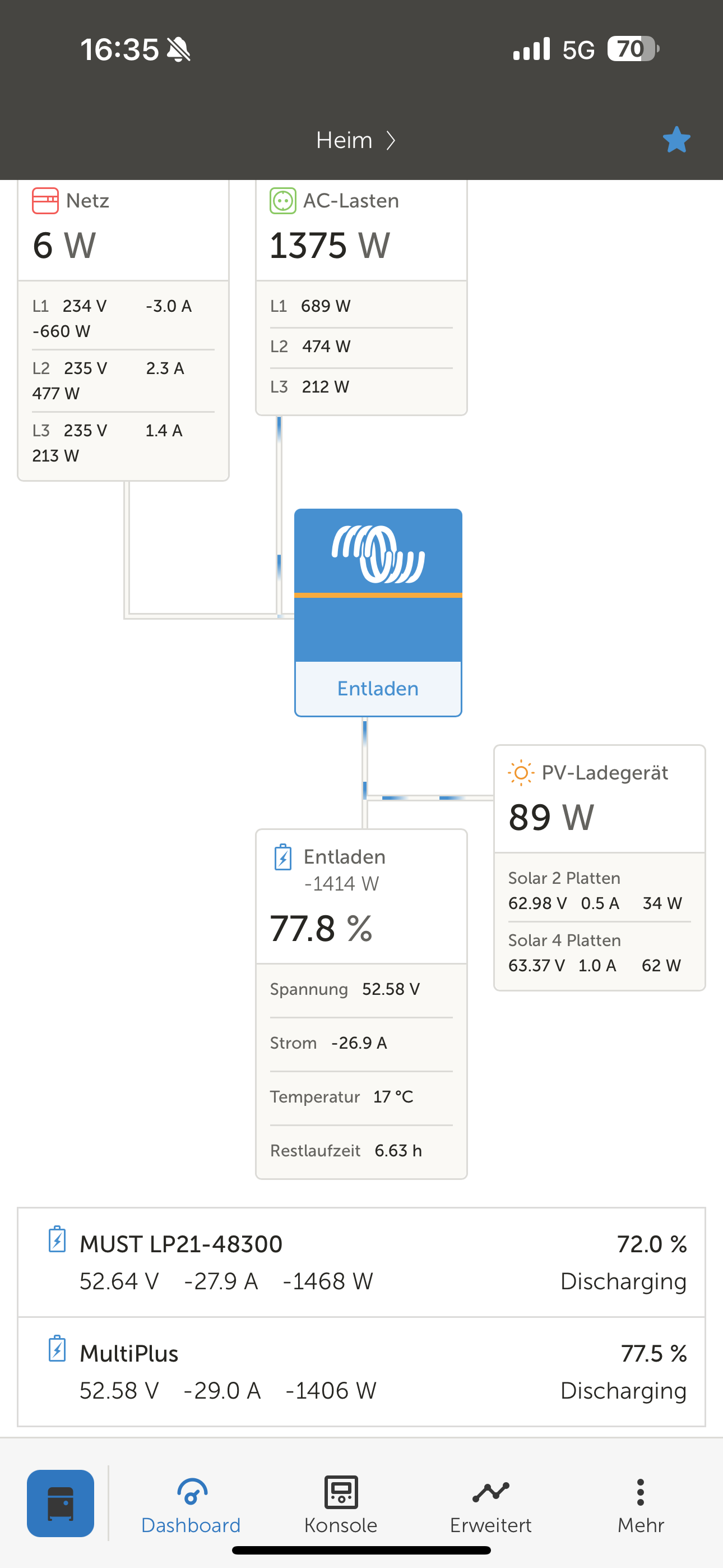
Task: Open the Solar 4 Platten tracker details
Action: [599, 954]
